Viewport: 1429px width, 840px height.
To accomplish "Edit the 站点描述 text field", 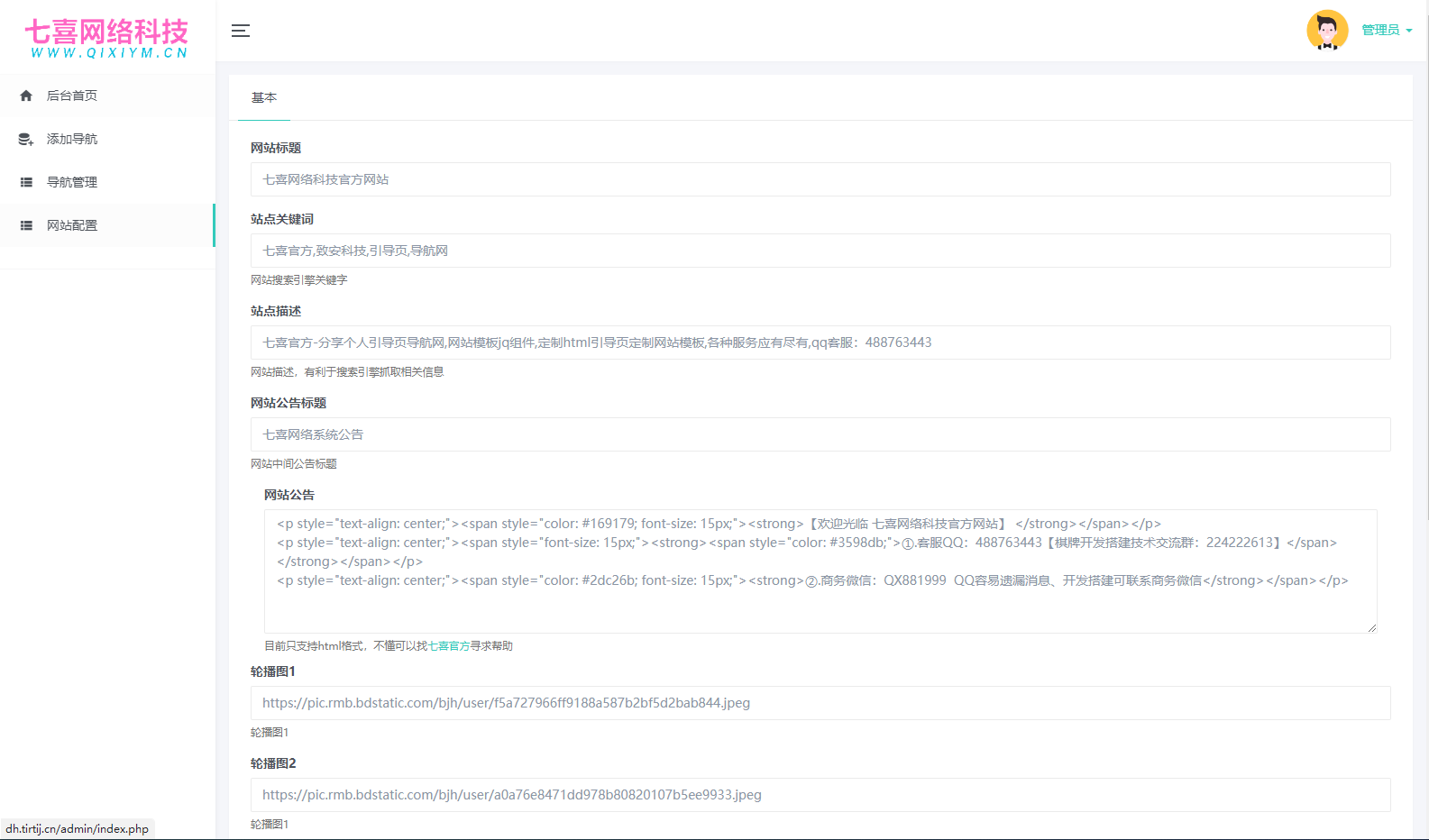I will point(820,342).
